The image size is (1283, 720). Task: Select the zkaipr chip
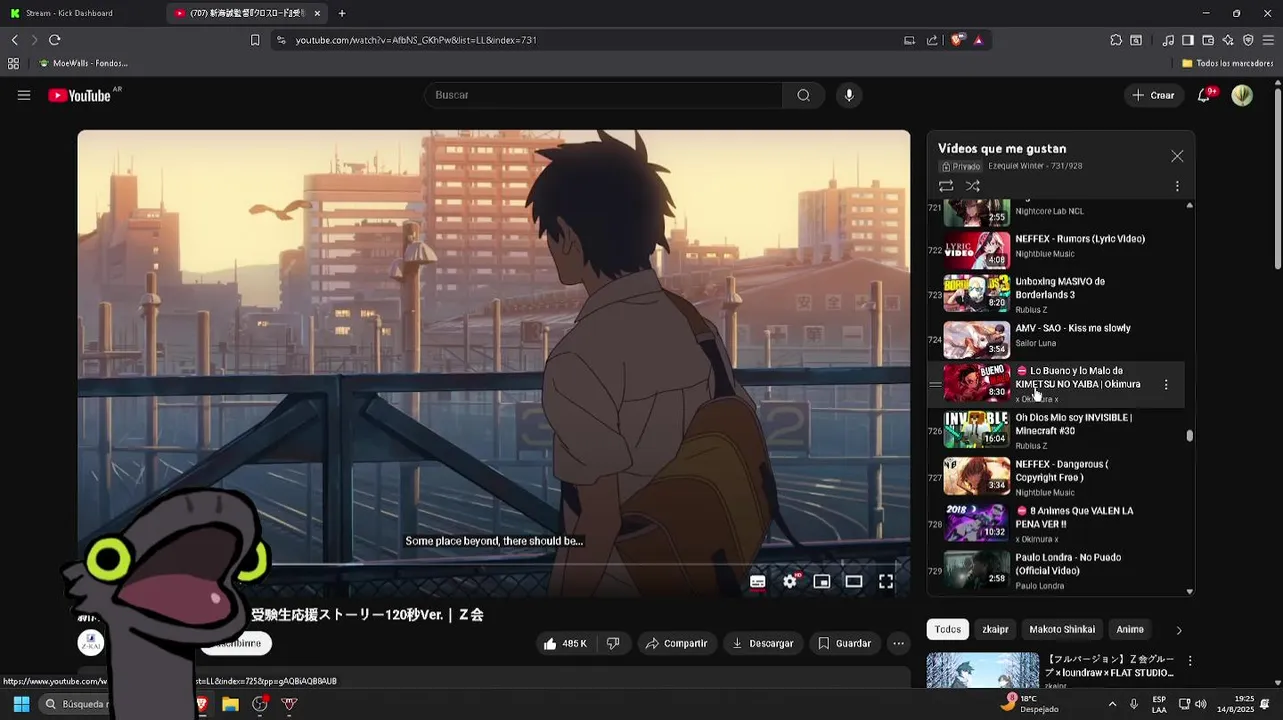pyautogui.click(x=995, y=629)
